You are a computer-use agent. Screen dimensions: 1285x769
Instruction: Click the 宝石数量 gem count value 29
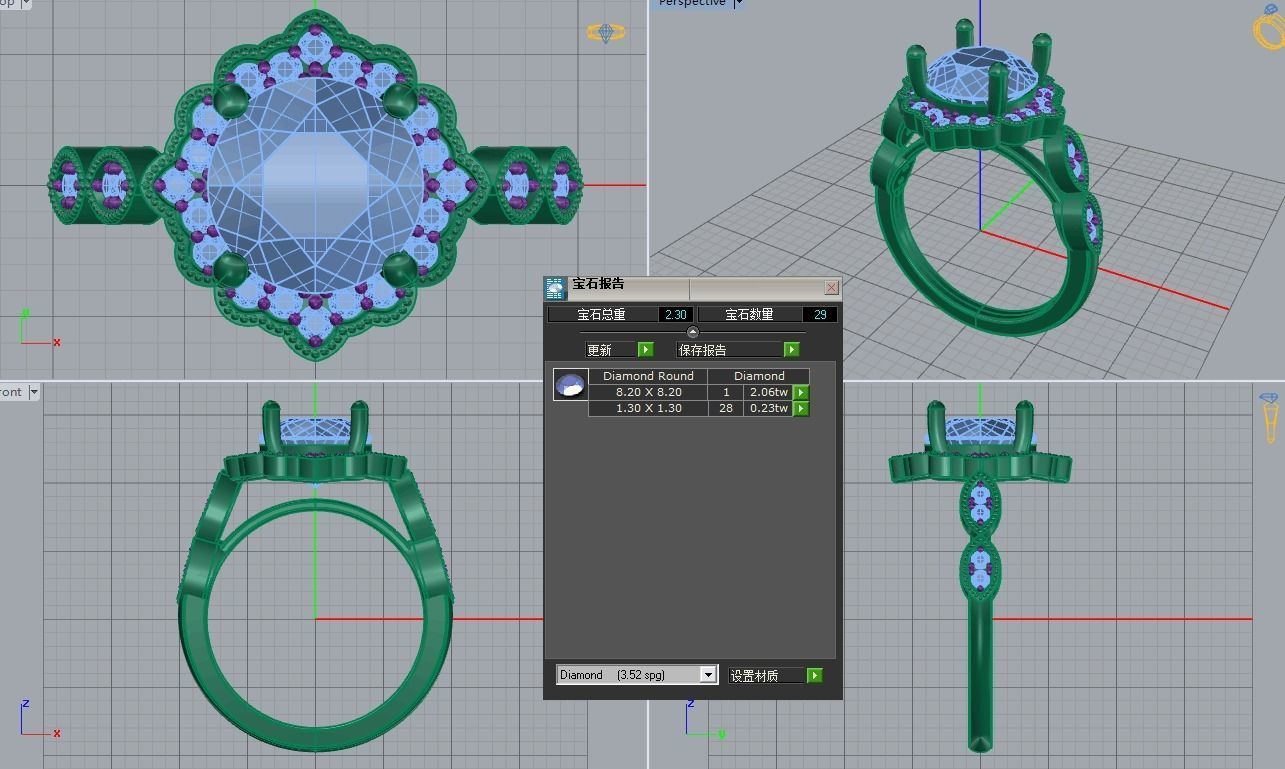tap(820, 314)
